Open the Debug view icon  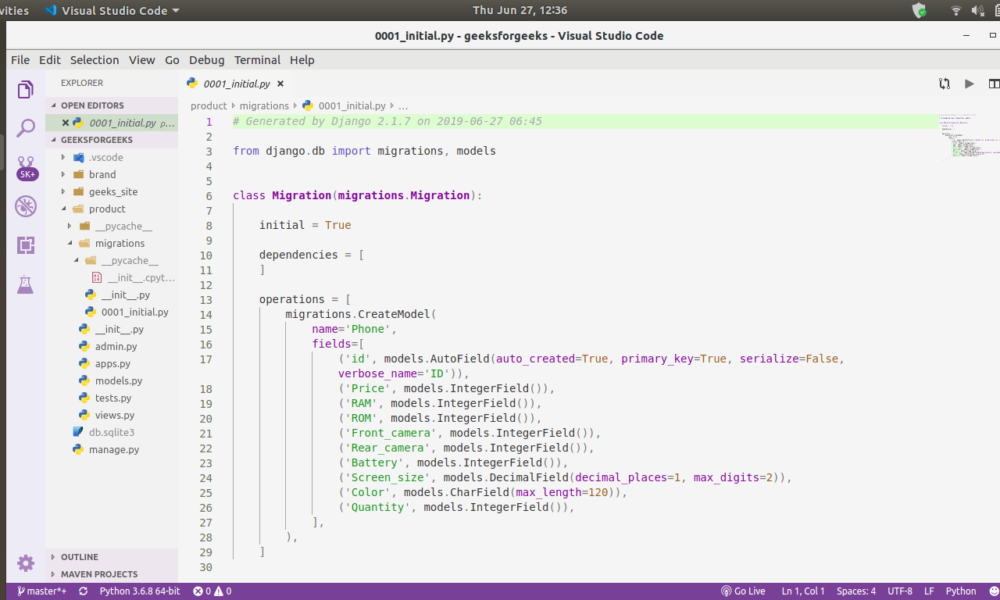click(26, 206)
